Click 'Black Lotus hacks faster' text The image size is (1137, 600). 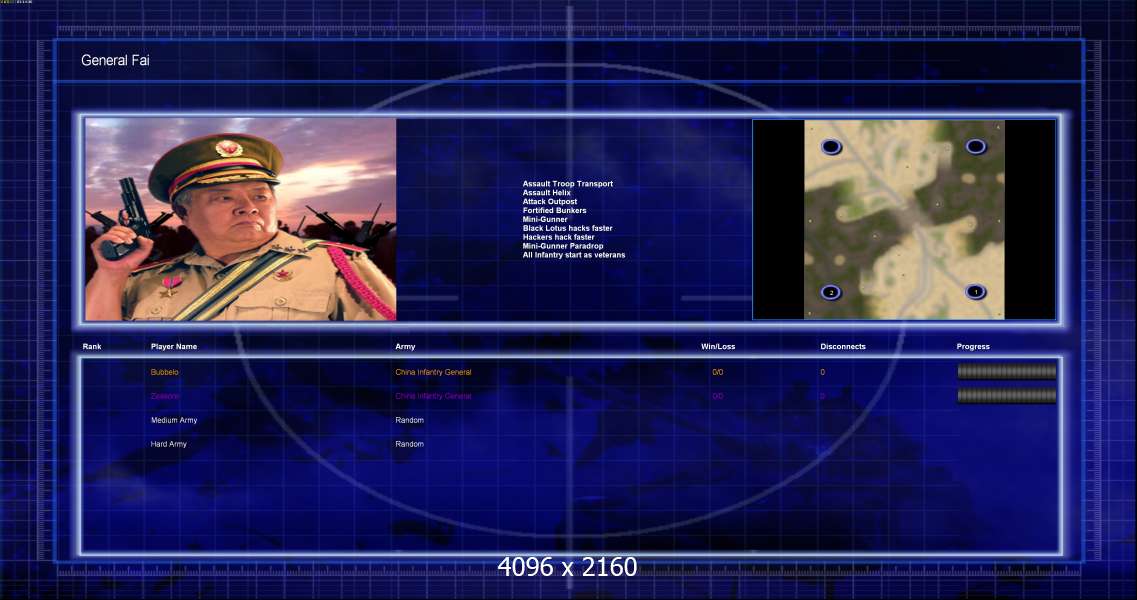[568, 228]
